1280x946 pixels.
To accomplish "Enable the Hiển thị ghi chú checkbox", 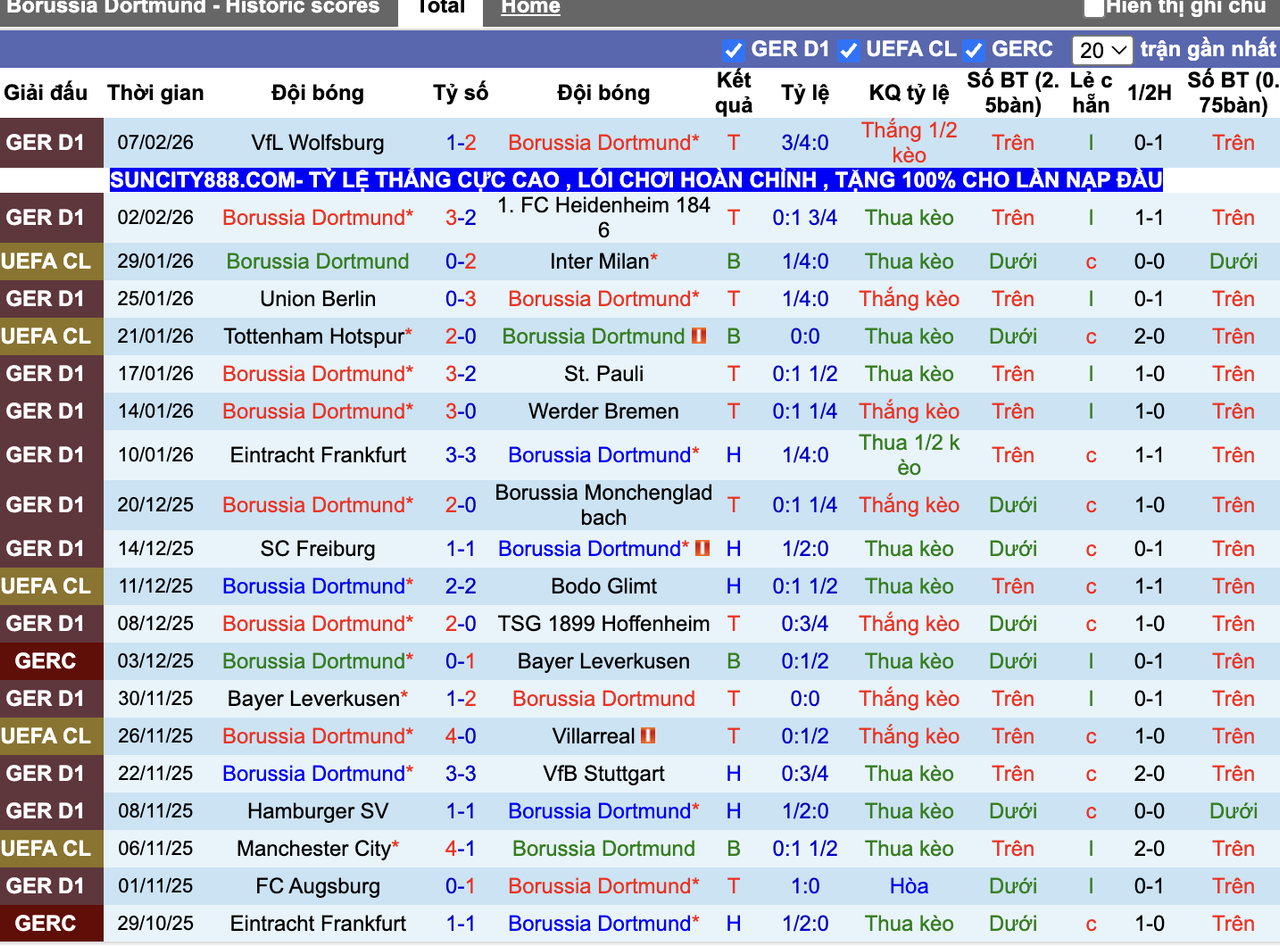I will pyautogui.click(x=1094, y=7).
